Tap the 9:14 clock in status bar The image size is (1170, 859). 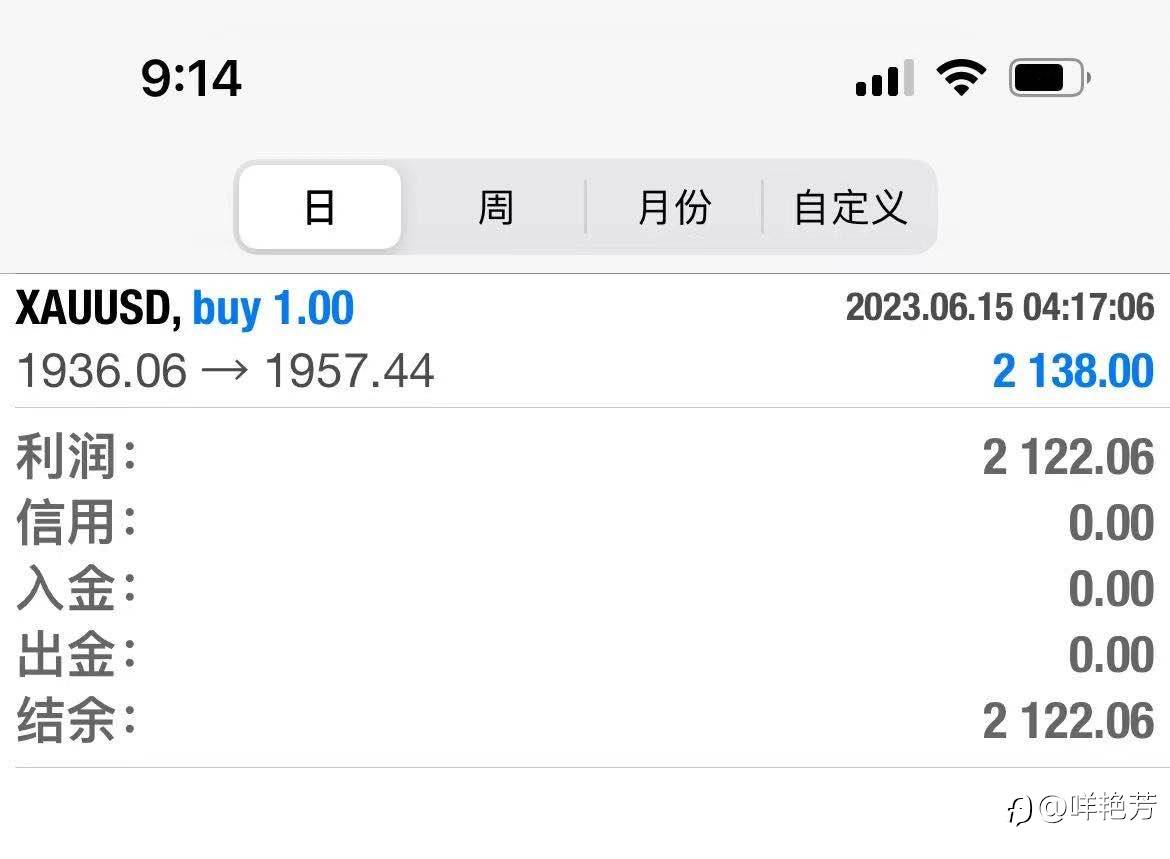(191, 78)
